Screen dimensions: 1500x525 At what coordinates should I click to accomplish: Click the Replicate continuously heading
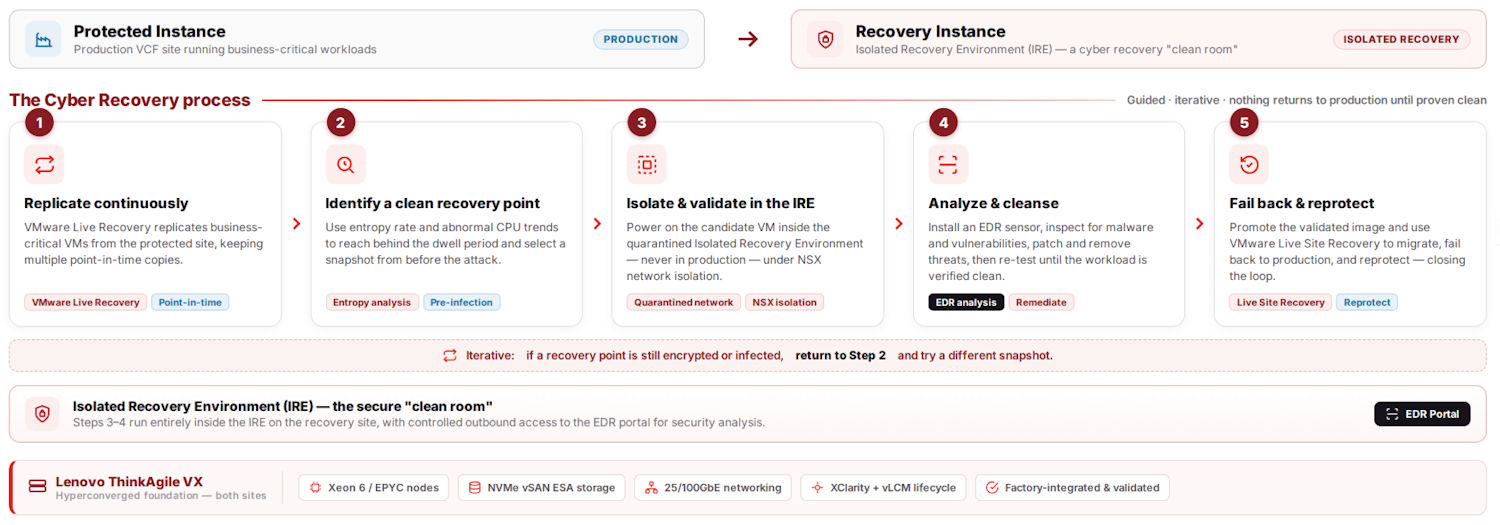click(x=106, y=203)
